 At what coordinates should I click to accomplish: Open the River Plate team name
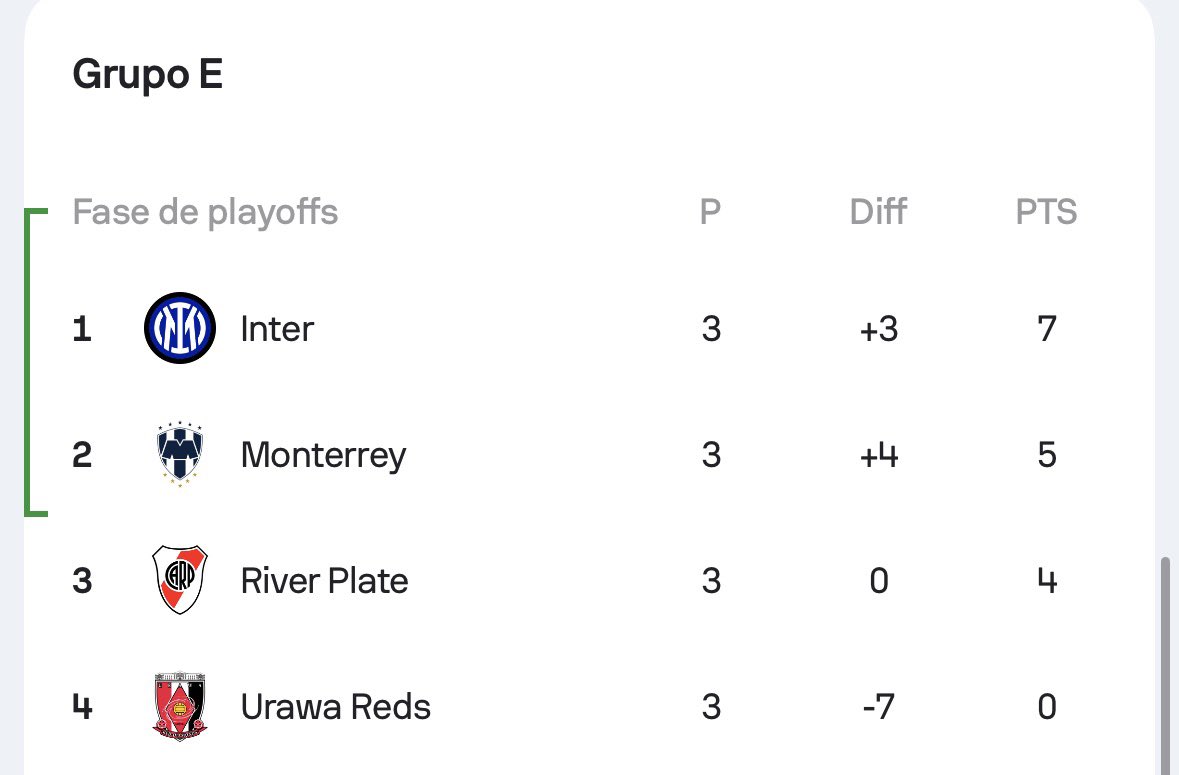[324, 580]
